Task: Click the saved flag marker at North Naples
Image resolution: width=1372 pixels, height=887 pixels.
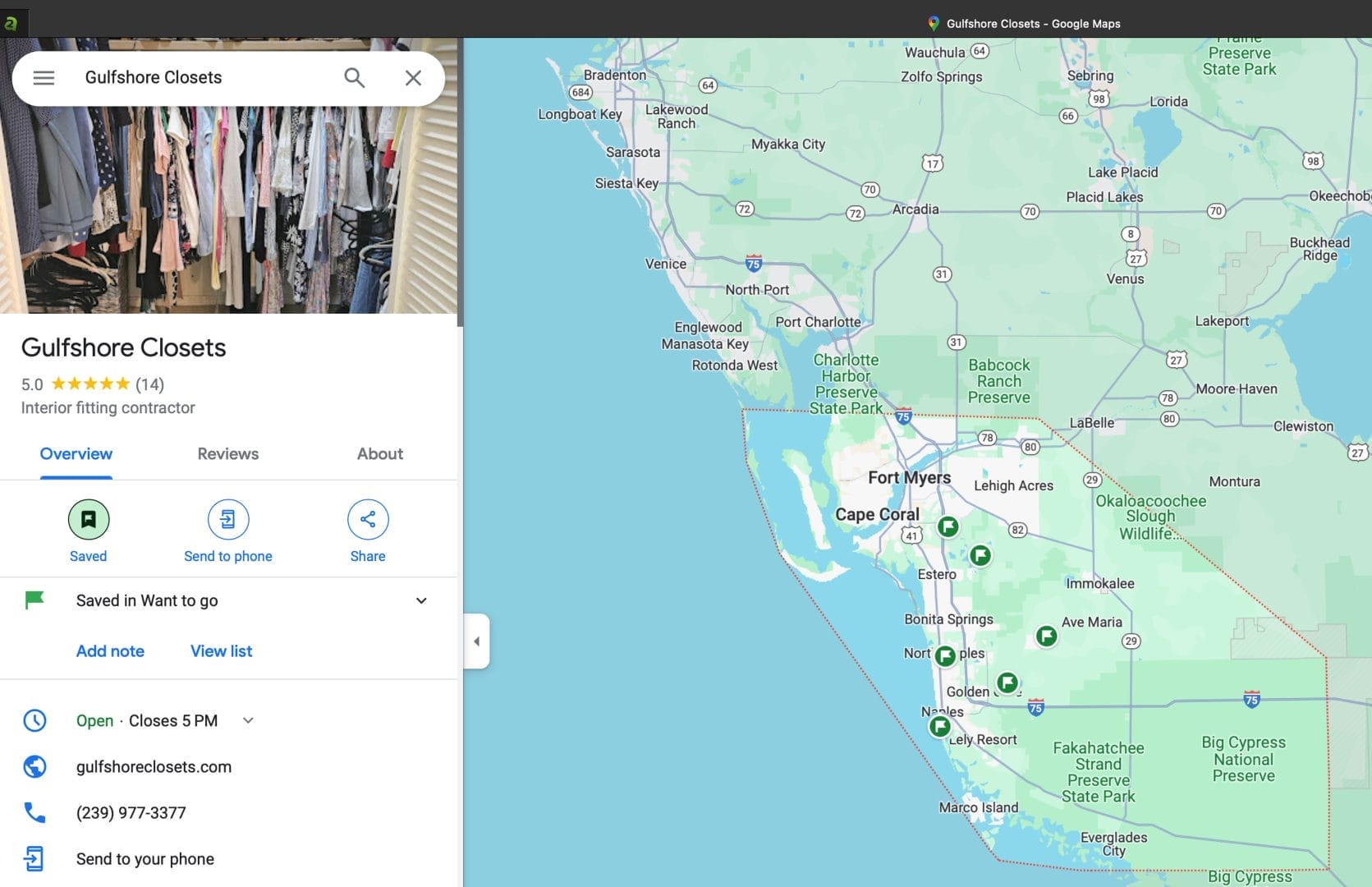Action: click(945, 655)
